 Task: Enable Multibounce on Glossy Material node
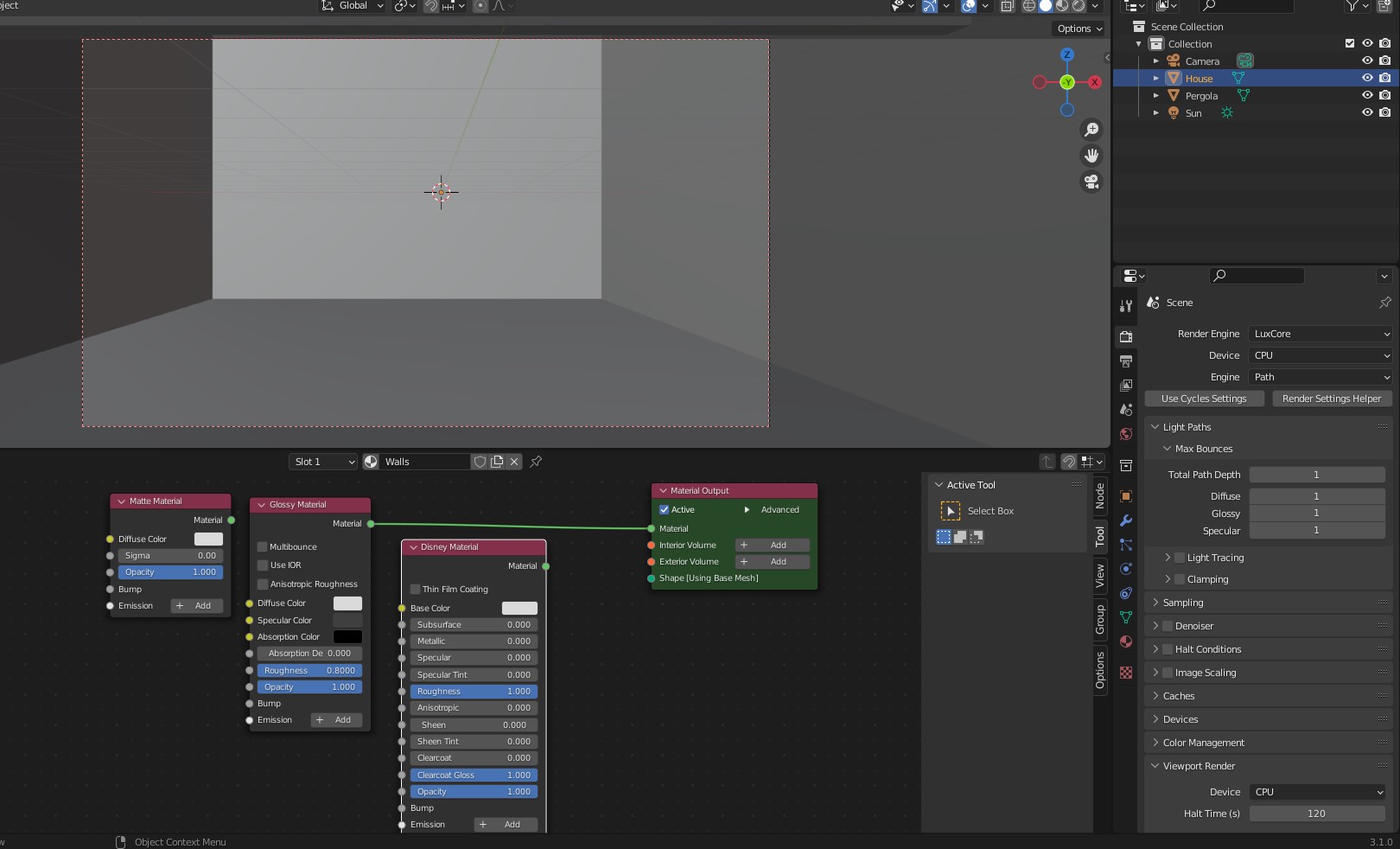pos(263,547)
